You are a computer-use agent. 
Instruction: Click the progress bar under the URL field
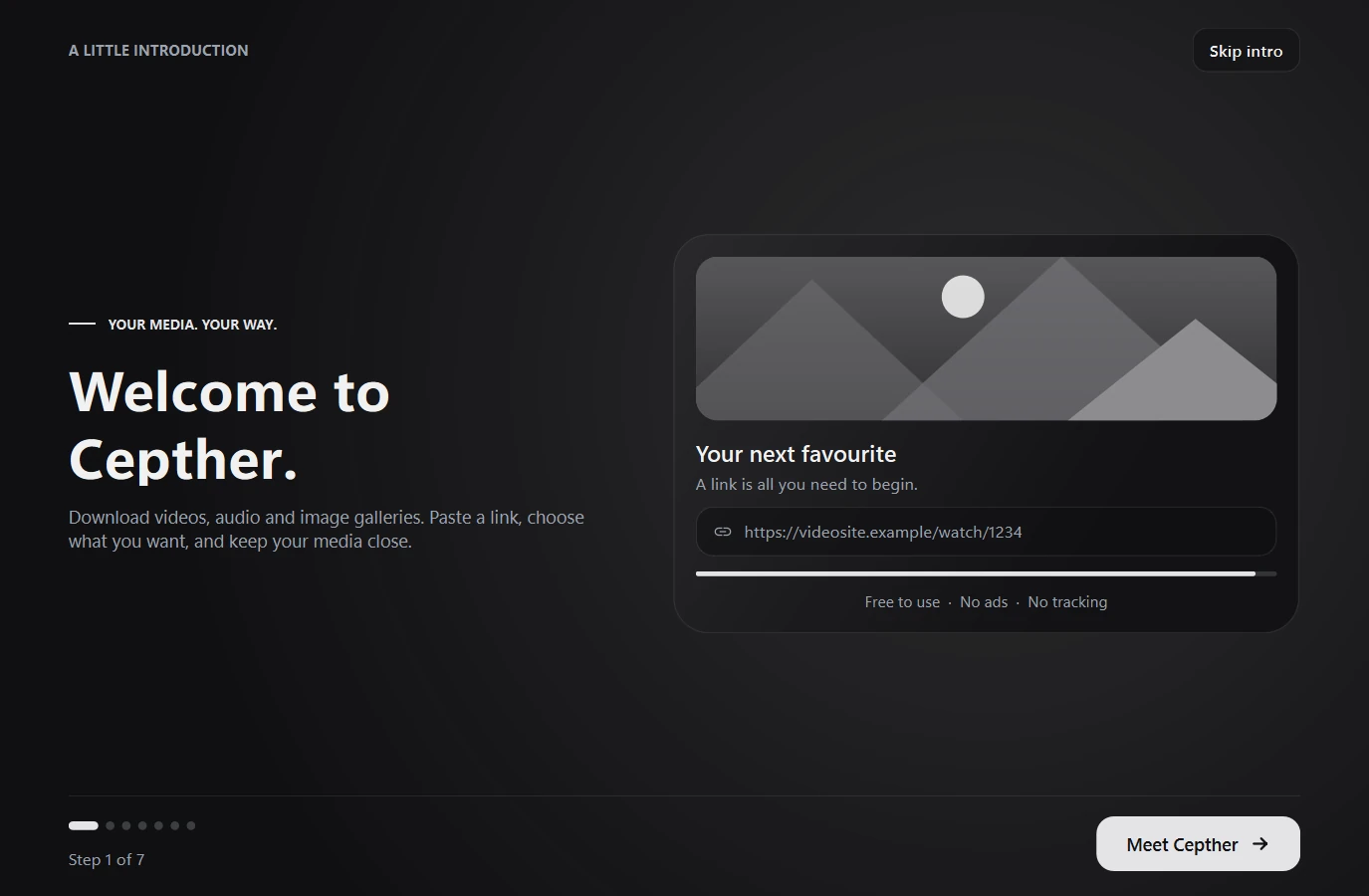pos(986,573)
